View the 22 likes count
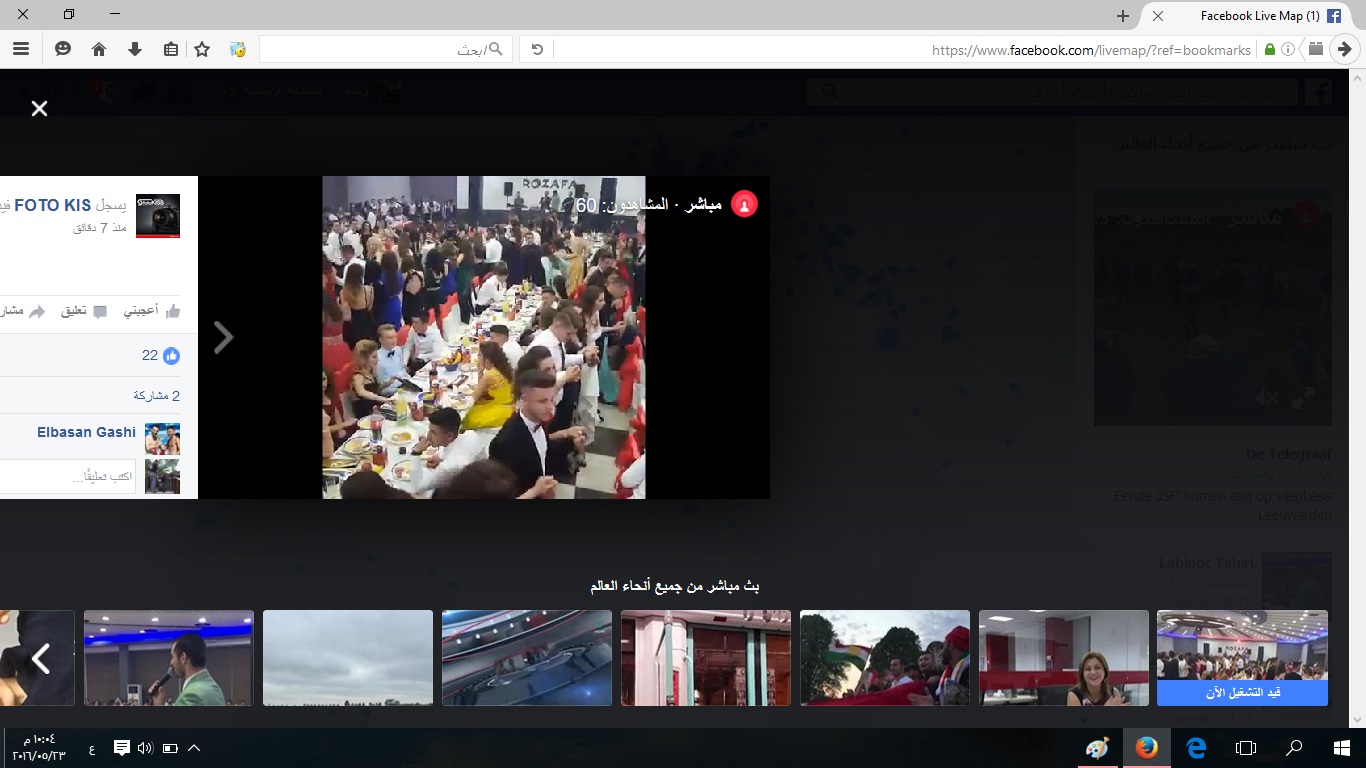The image size is (1366, 768). point(160,355)
